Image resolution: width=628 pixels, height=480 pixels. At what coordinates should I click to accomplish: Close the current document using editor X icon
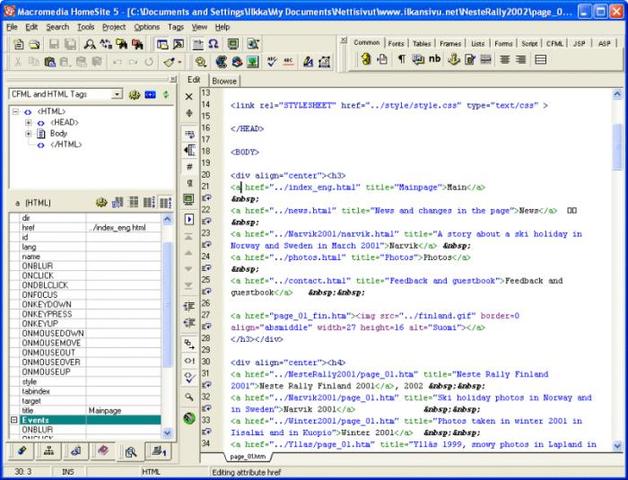click(189, 97)
